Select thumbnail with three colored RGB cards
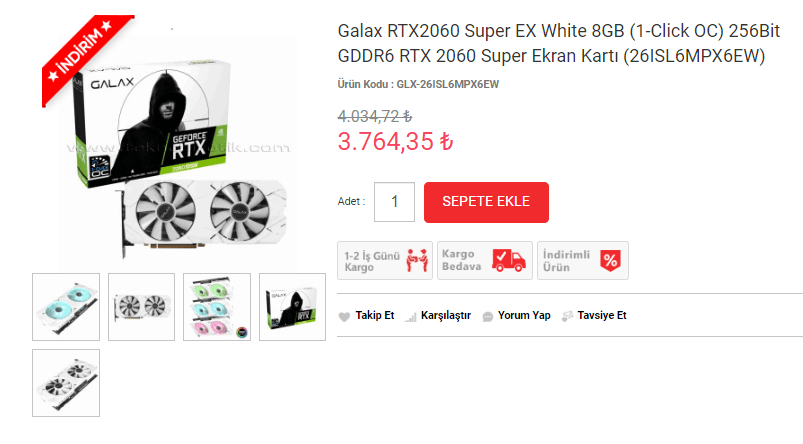This screenshot has height=444, width=803. tap(217, 307)
